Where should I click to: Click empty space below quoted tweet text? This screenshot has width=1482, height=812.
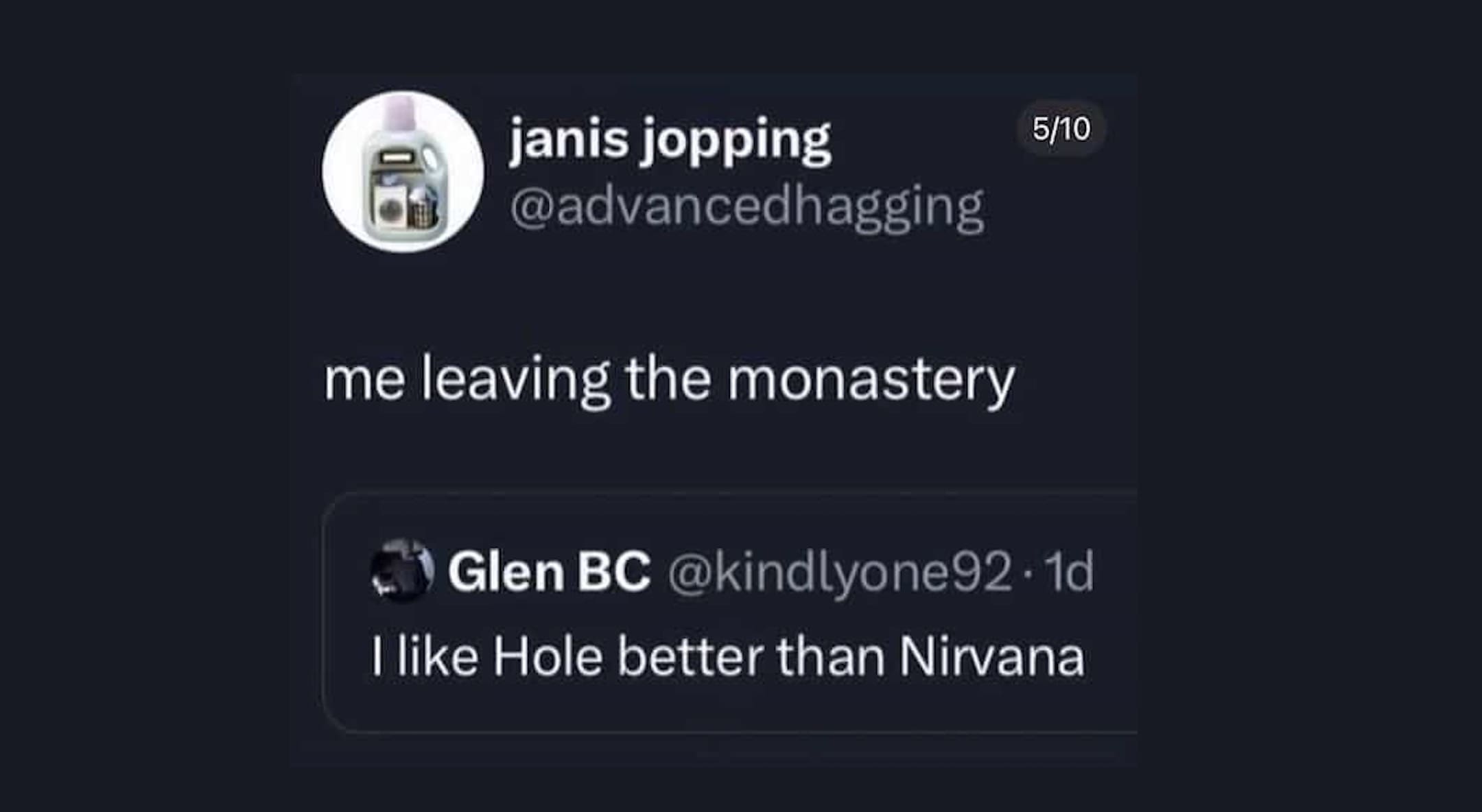(727, 706)
